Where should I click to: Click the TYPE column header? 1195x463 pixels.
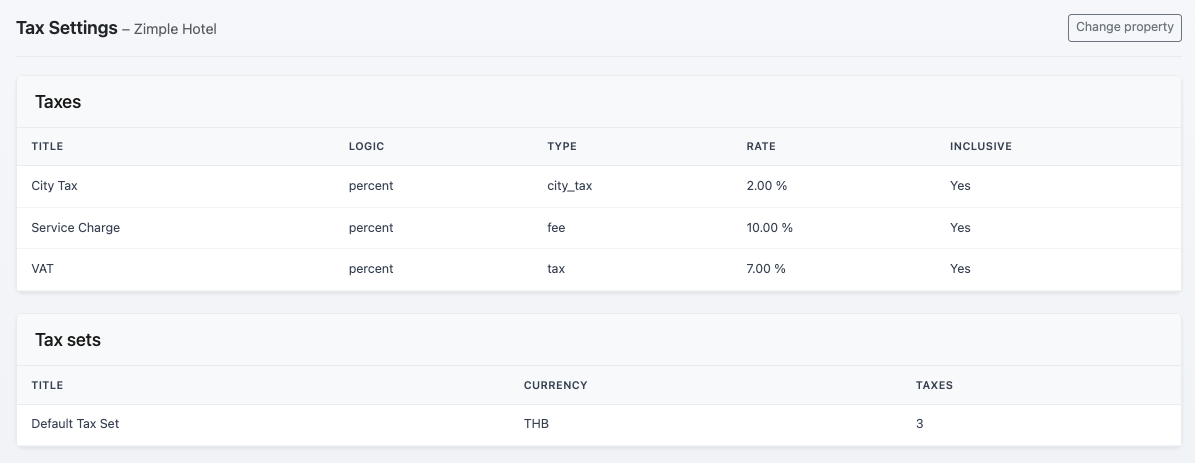click(x=561, y=147)
